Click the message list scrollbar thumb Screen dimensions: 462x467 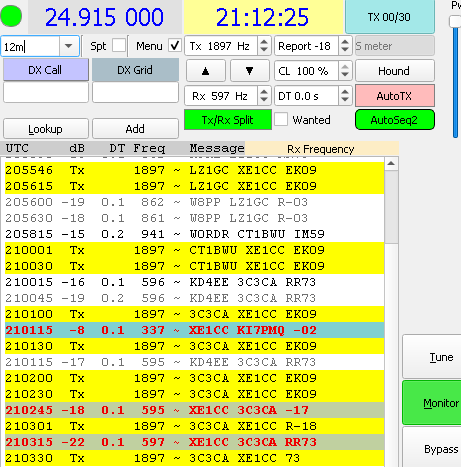pyautogui.click(x=391, y=207)
